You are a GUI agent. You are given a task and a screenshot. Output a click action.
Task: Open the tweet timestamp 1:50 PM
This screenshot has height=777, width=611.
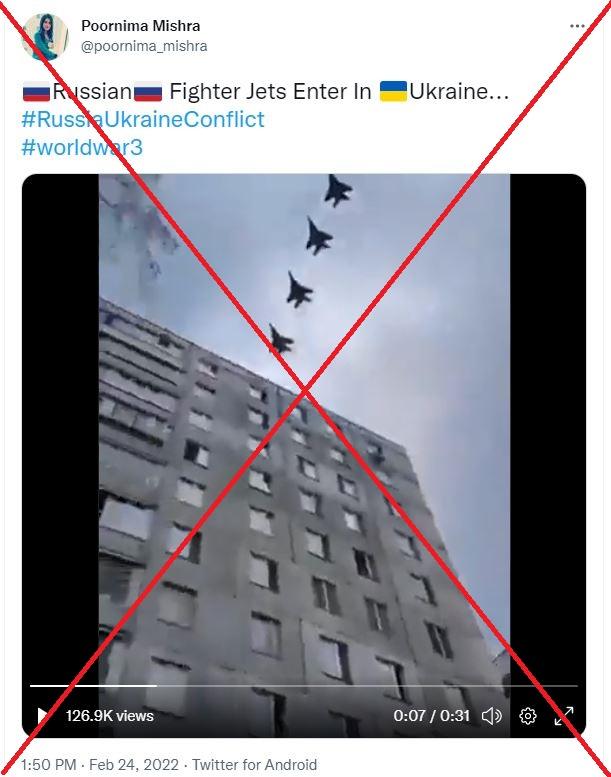point(49,764)
